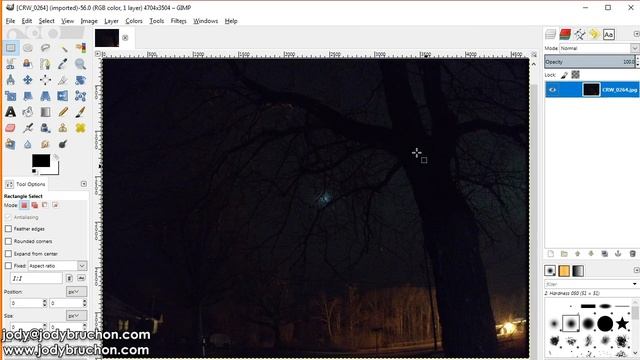The height and width of the screenshot is (360, 640).
Task: Select the Measure compass tool
Action: pos(11,80)
